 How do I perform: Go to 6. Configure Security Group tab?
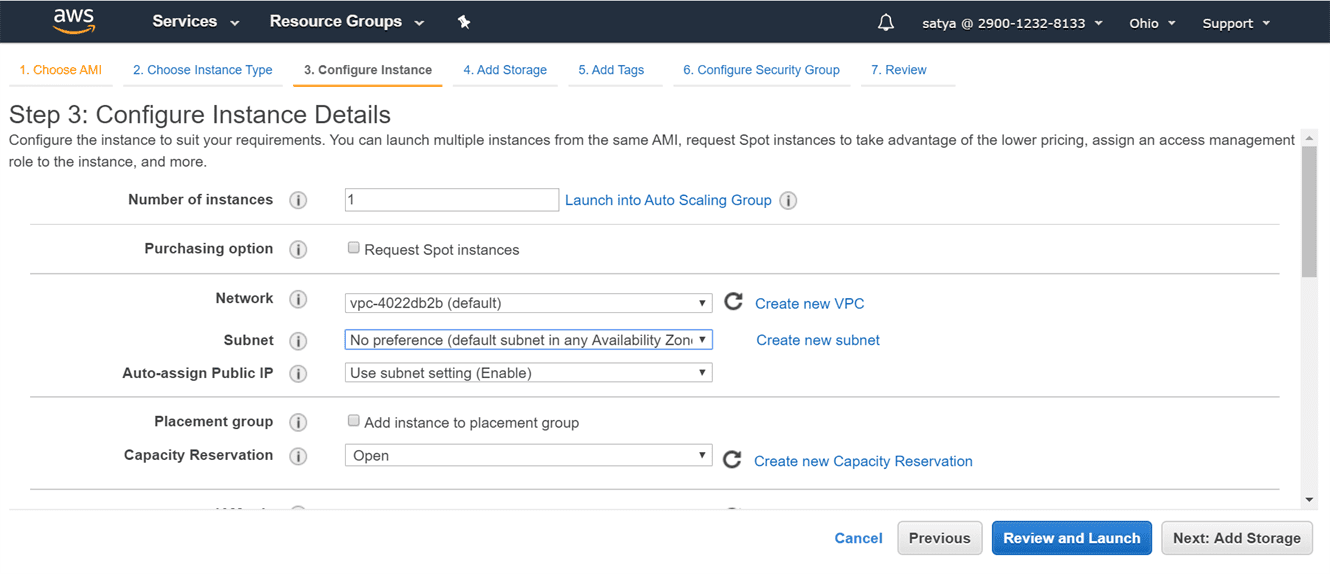pos(761,70)
